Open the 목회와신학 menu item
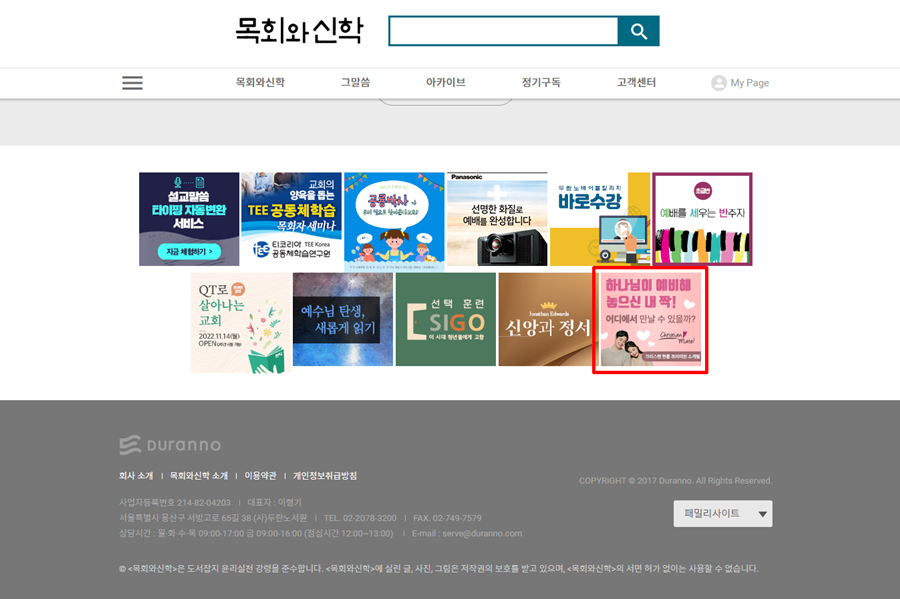The image size is (900, 599). (260, 83)
